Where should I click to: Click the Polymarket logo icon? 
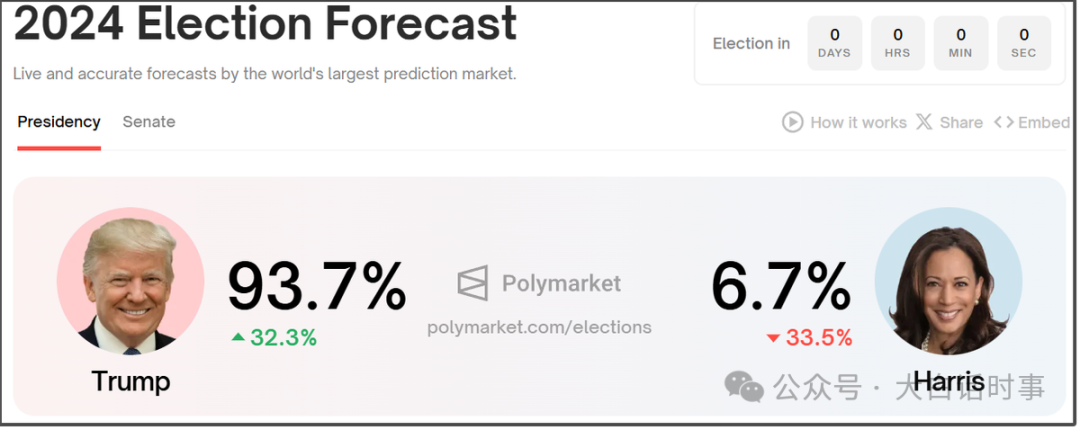click(472, 283)
